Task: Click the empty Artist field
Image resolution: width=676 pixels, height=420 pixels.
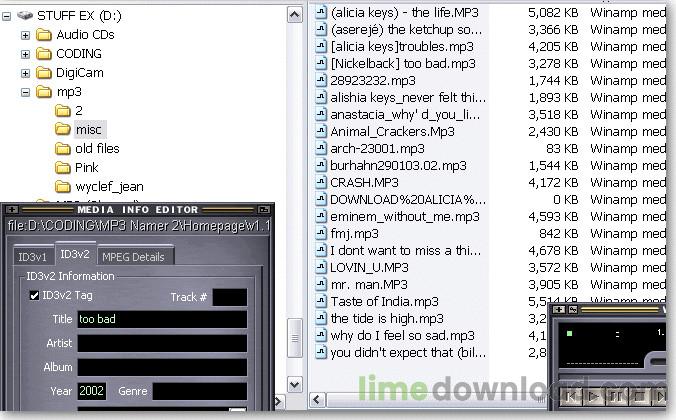Action: tap(162, 343)
